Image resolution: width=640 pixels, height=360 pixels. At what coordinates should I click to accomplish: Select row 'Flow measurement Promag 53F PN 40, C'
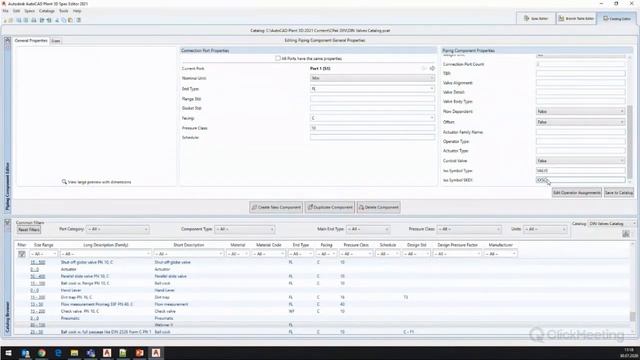click(322, 304)
